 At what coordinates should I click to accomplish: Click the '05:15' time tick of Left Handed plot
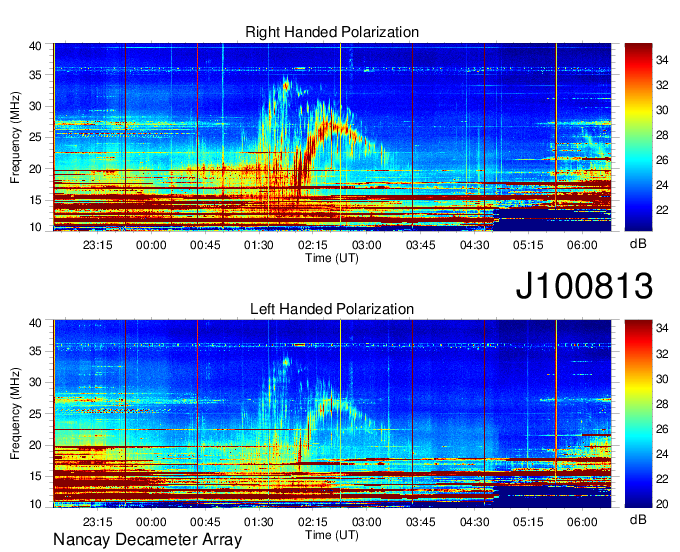(x=528, y=522)
